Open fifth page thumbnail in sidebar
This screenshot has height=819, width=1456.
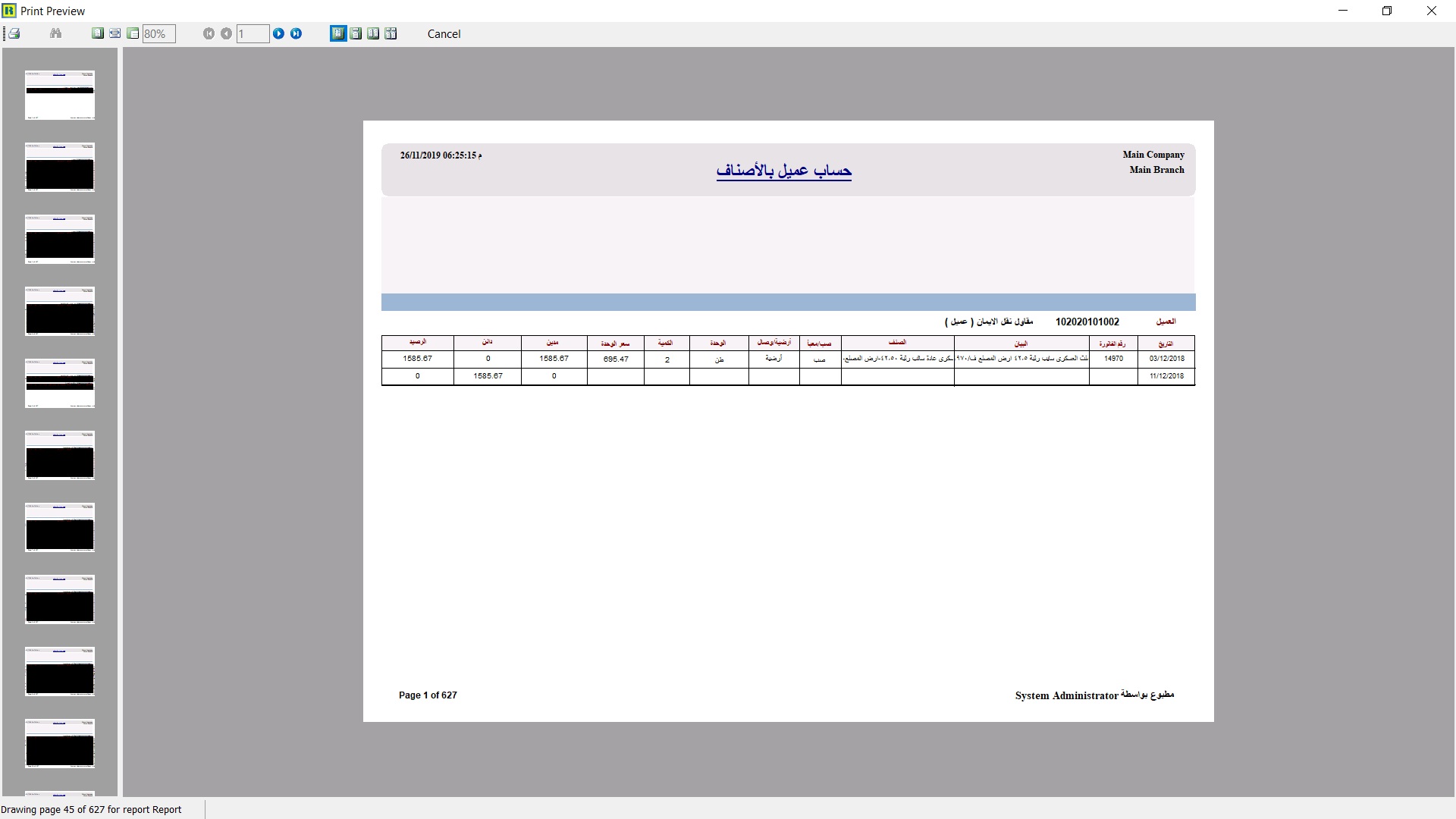(x=60, y=384)
